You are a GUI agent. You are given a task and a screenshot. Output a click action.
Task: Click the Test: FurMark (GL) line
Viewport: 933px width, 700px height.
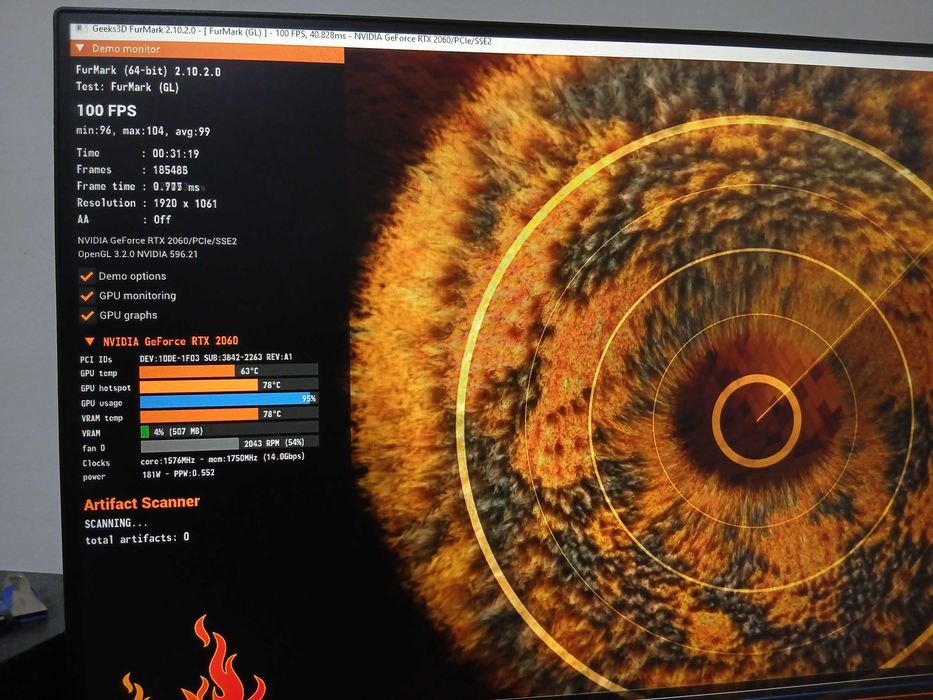click(127, 87)
